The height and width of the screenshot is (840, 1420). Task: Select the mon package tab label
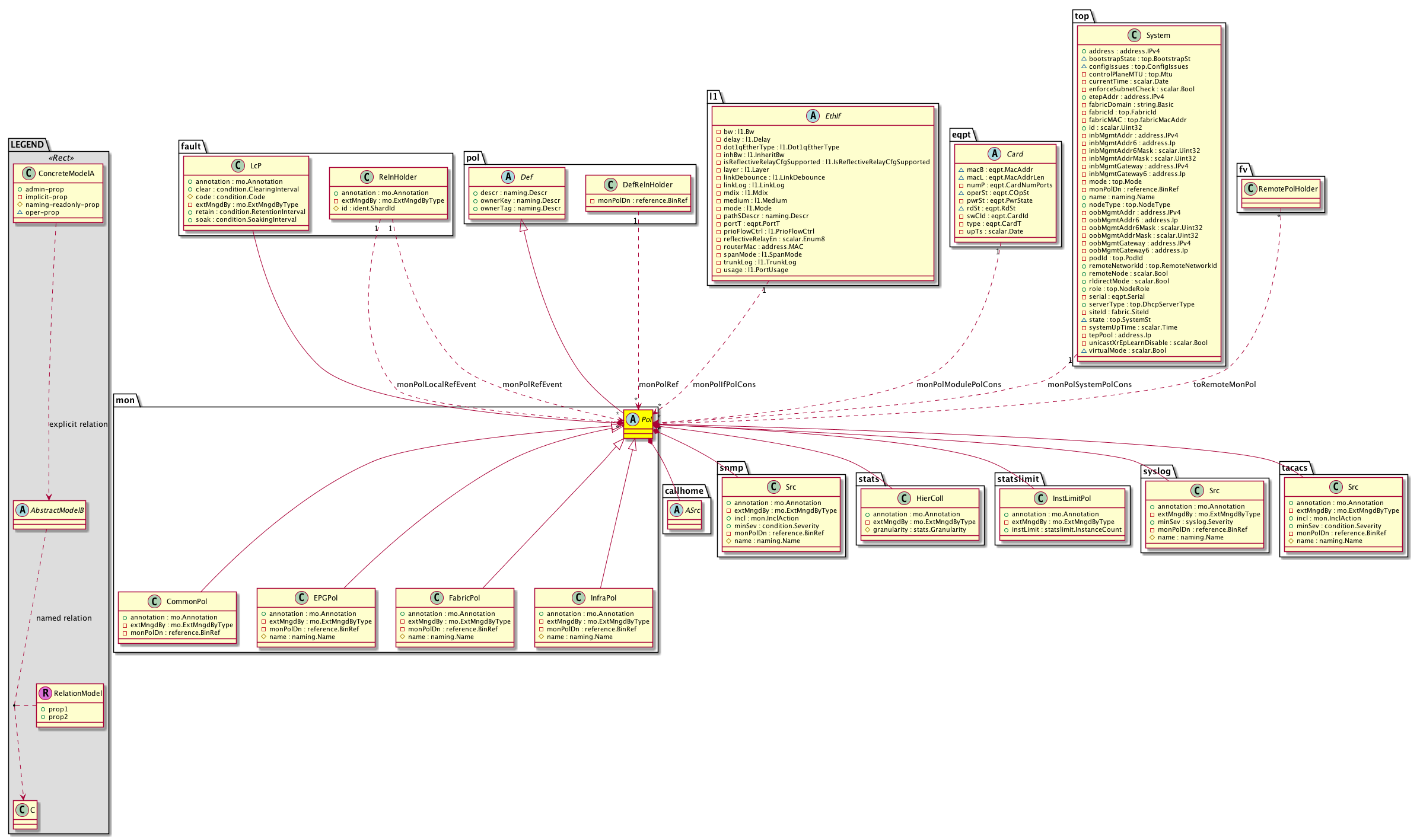[125, 400]
